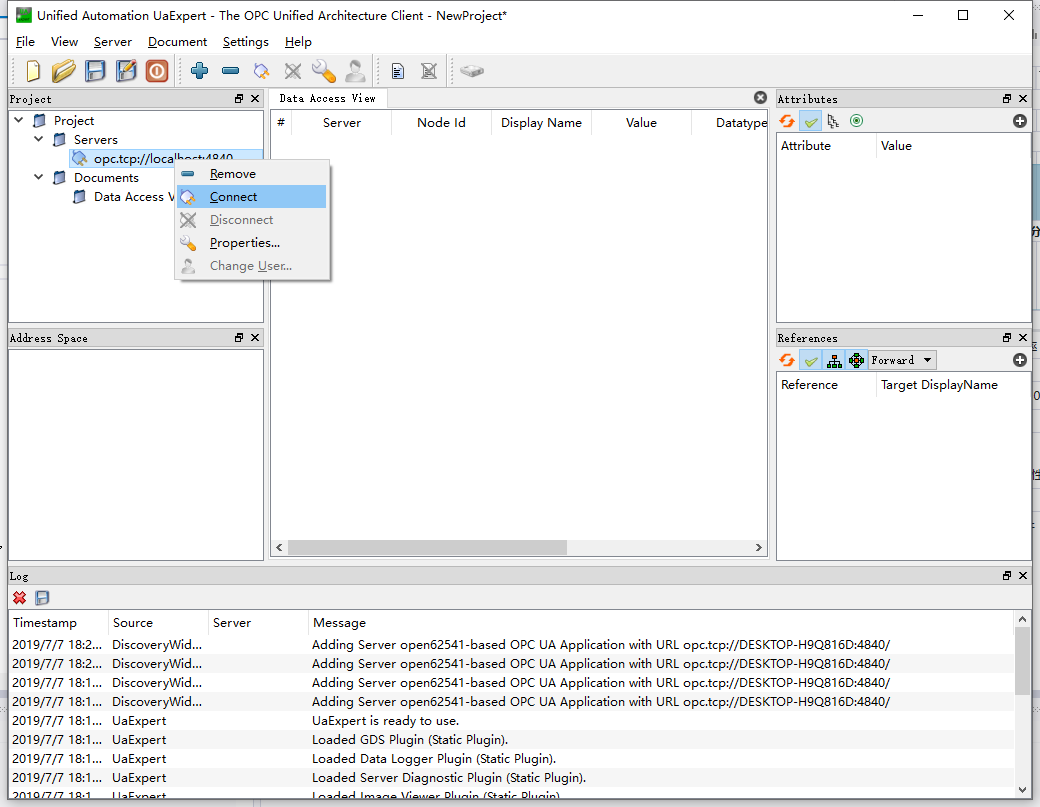Select the 'UaExpert is ready to use.' log entry
Image resolution: width=1040 pixels, height=807 pixels.
[x=512, y=721]
